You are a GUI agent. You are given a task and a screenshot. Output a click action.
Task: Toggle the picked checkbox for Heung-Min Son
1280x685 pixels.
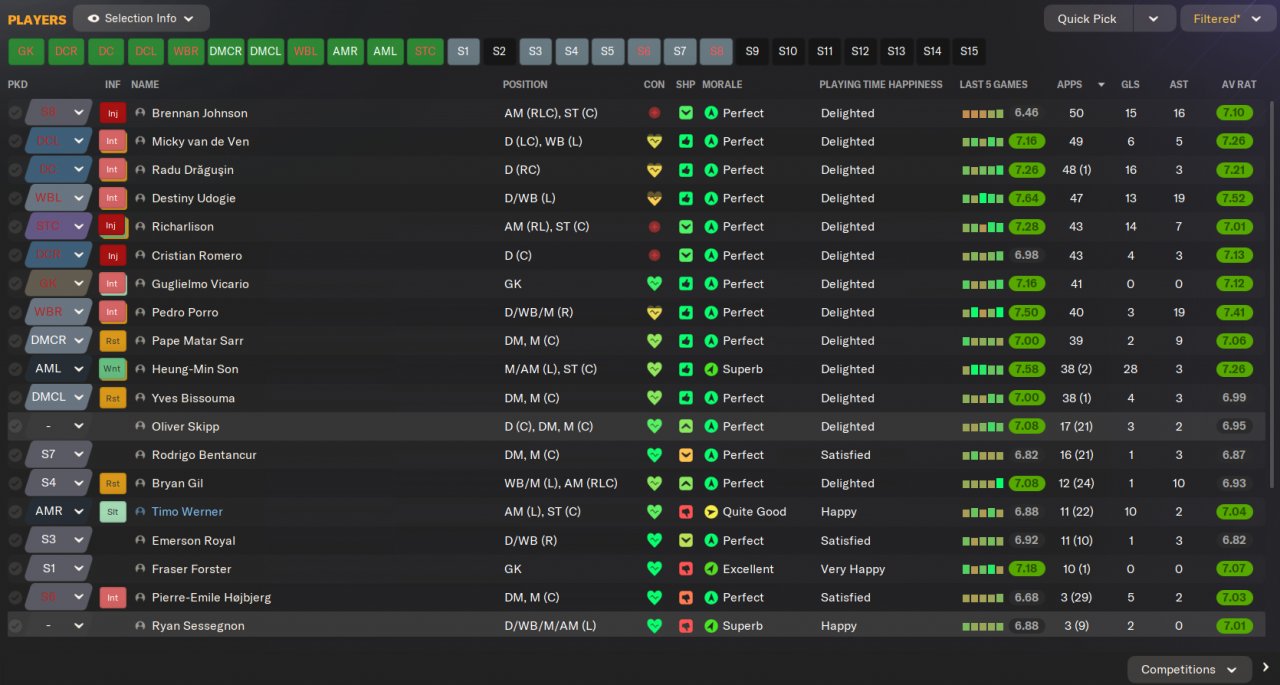click(15, 369)
